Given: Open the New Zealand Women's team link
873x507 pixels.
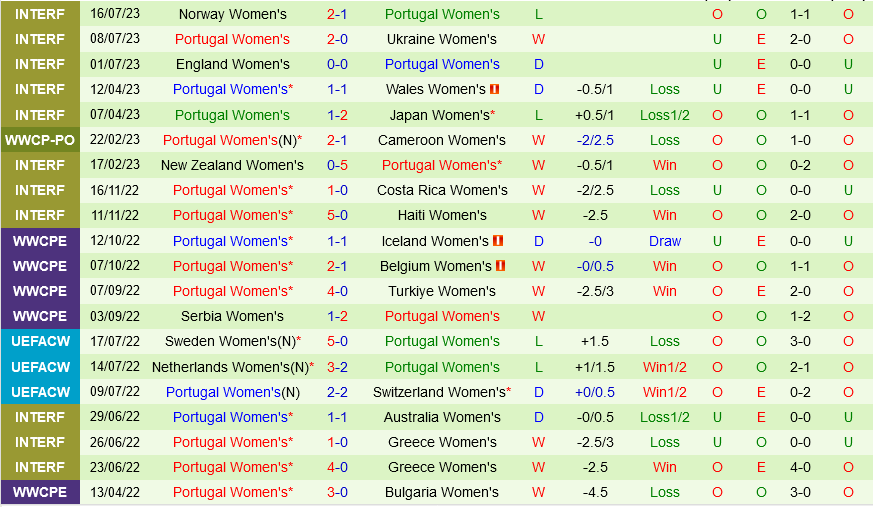Looking at the screenshot, I should tap(232, 165).
